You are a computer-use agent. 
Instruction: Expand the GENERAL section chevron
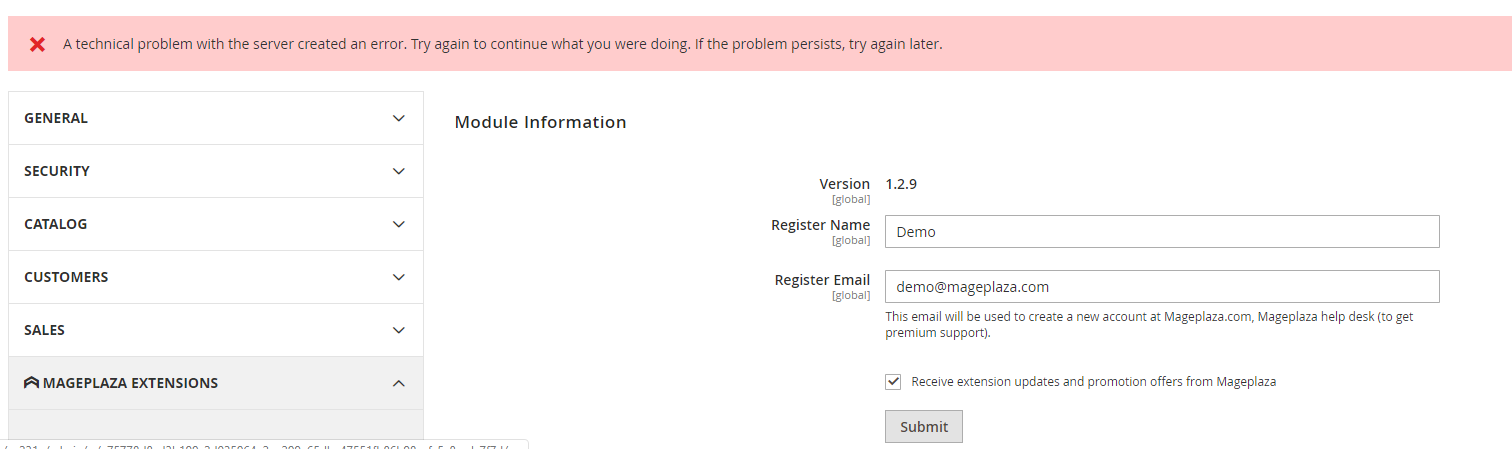tap(399, 118)
